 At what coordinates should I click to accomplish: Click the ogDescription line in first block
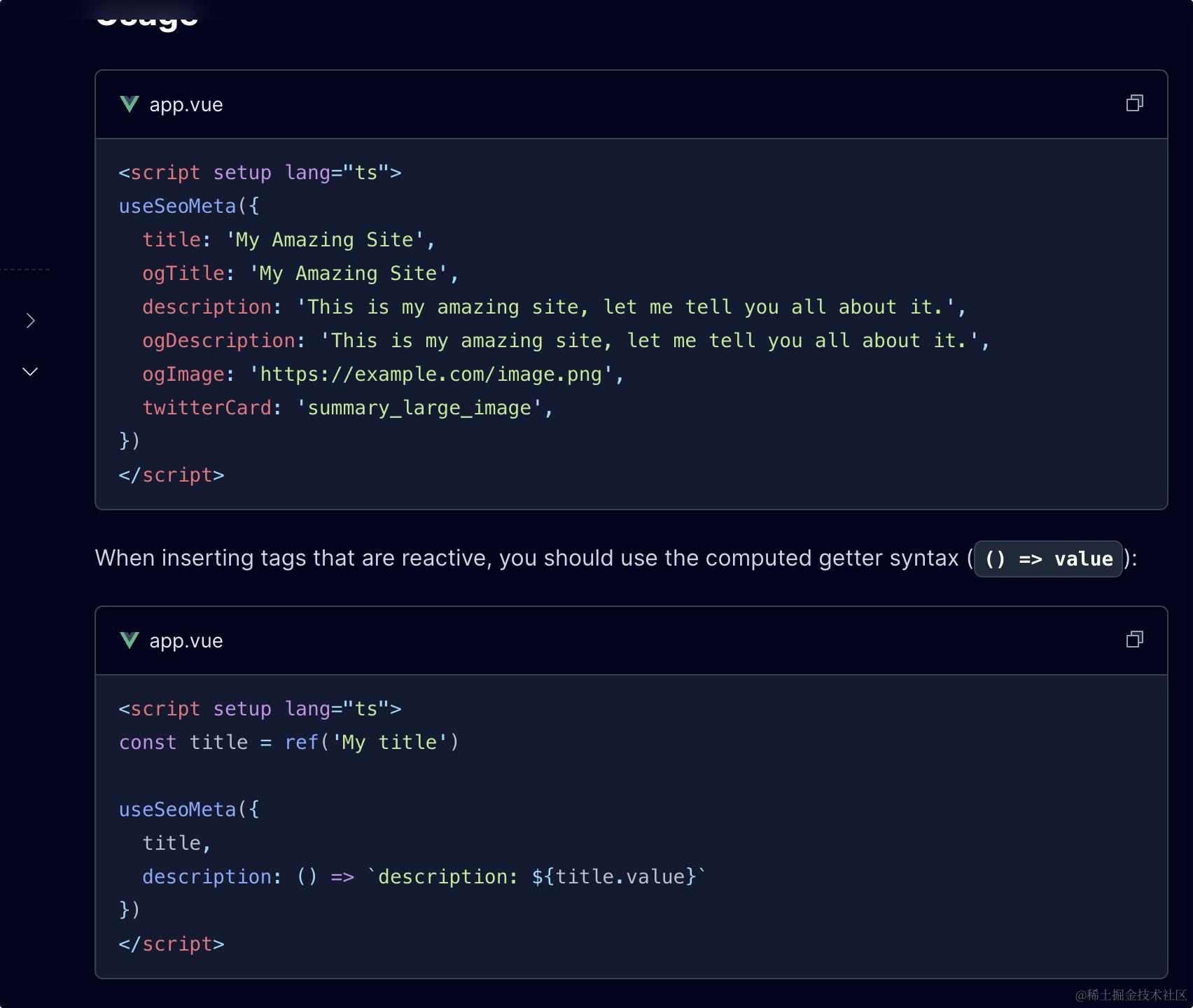click(566, 341)
